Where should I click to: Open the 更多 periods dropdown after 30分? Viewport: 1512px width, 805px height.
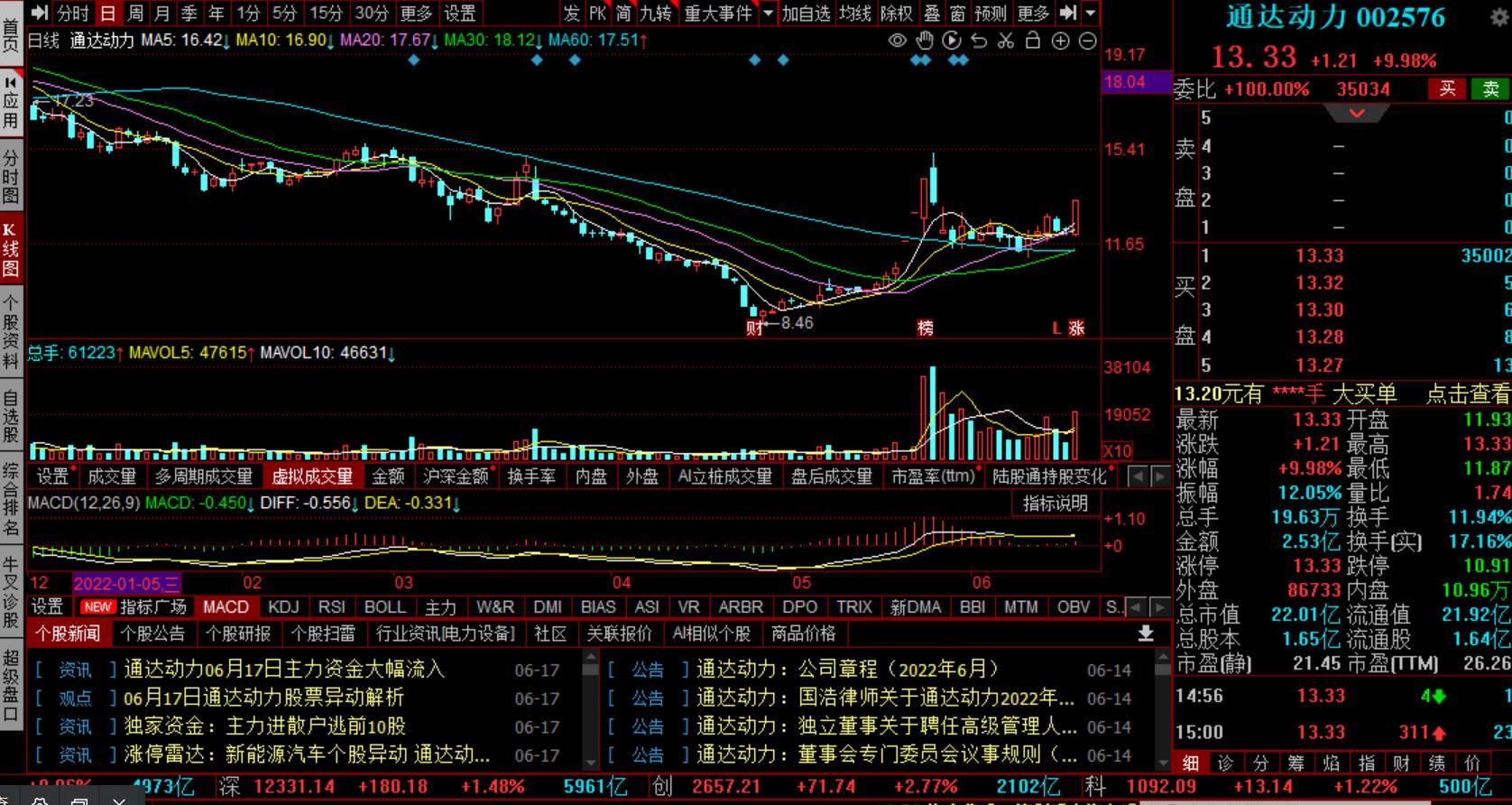(416, 13)
